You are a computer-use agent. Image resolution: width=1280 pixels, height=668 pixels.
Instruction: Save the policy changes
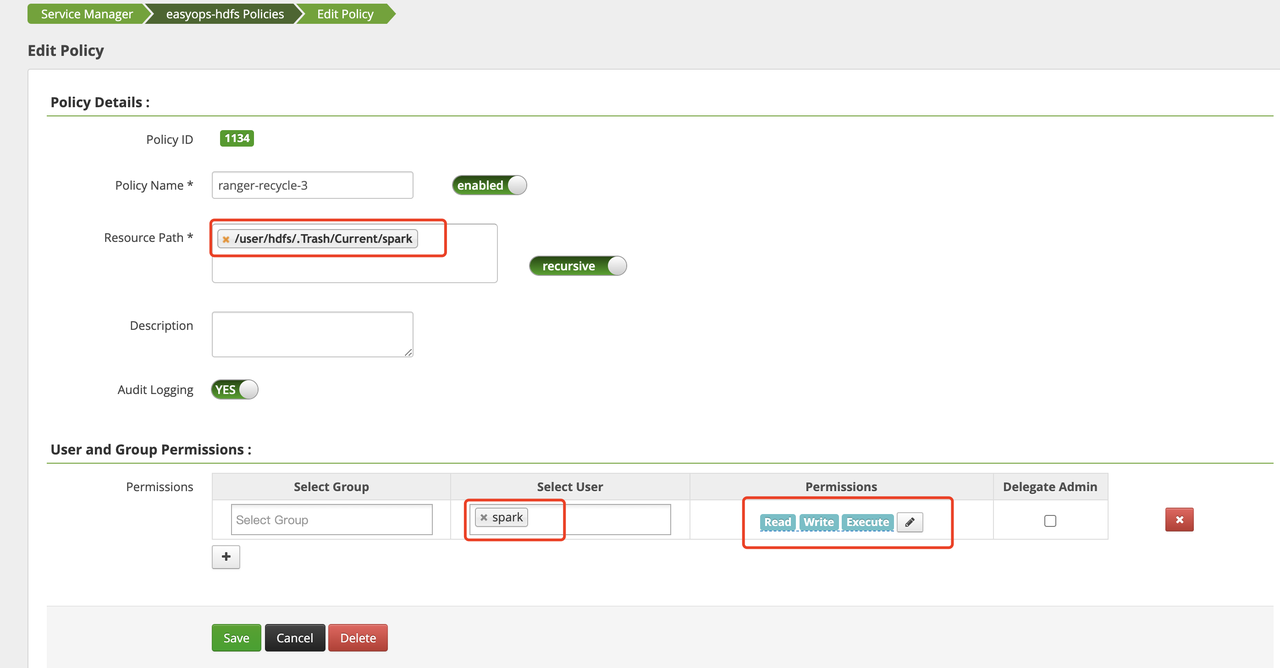point(236,637)
